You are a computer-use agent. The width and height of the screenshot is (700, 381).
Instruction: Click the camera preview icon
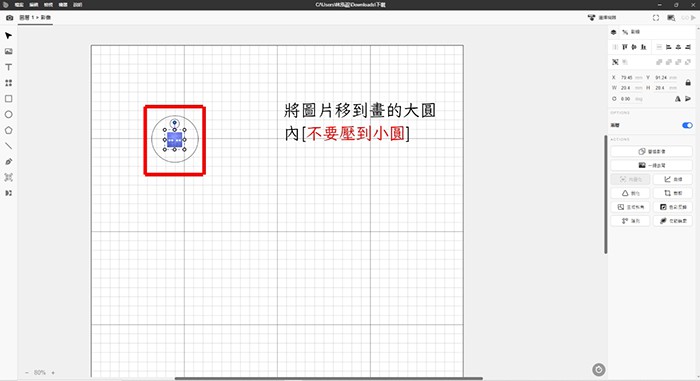(x=9, y=17)
